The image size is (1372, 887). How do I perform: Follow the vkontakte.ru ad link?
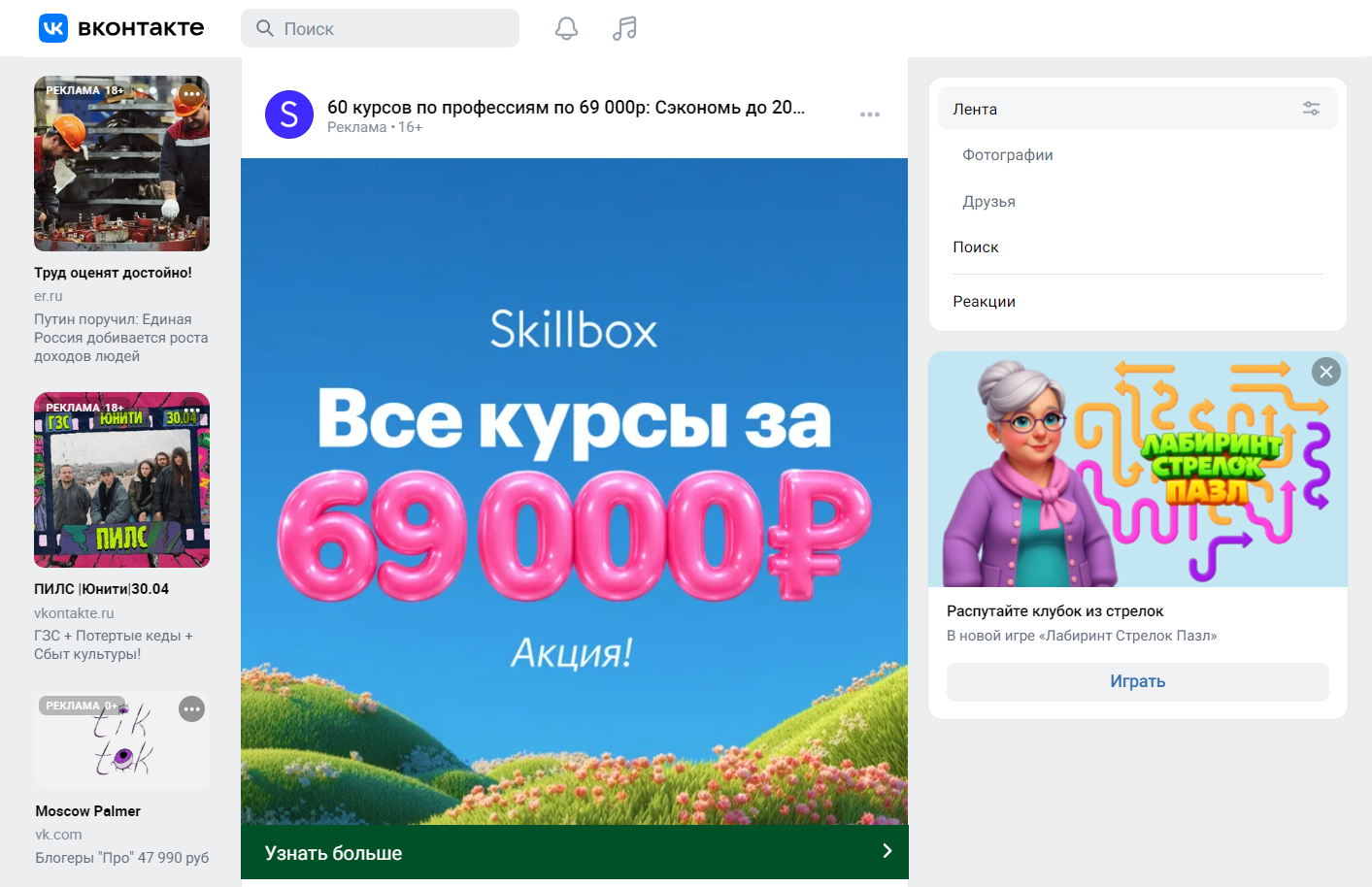click(74, 613)
